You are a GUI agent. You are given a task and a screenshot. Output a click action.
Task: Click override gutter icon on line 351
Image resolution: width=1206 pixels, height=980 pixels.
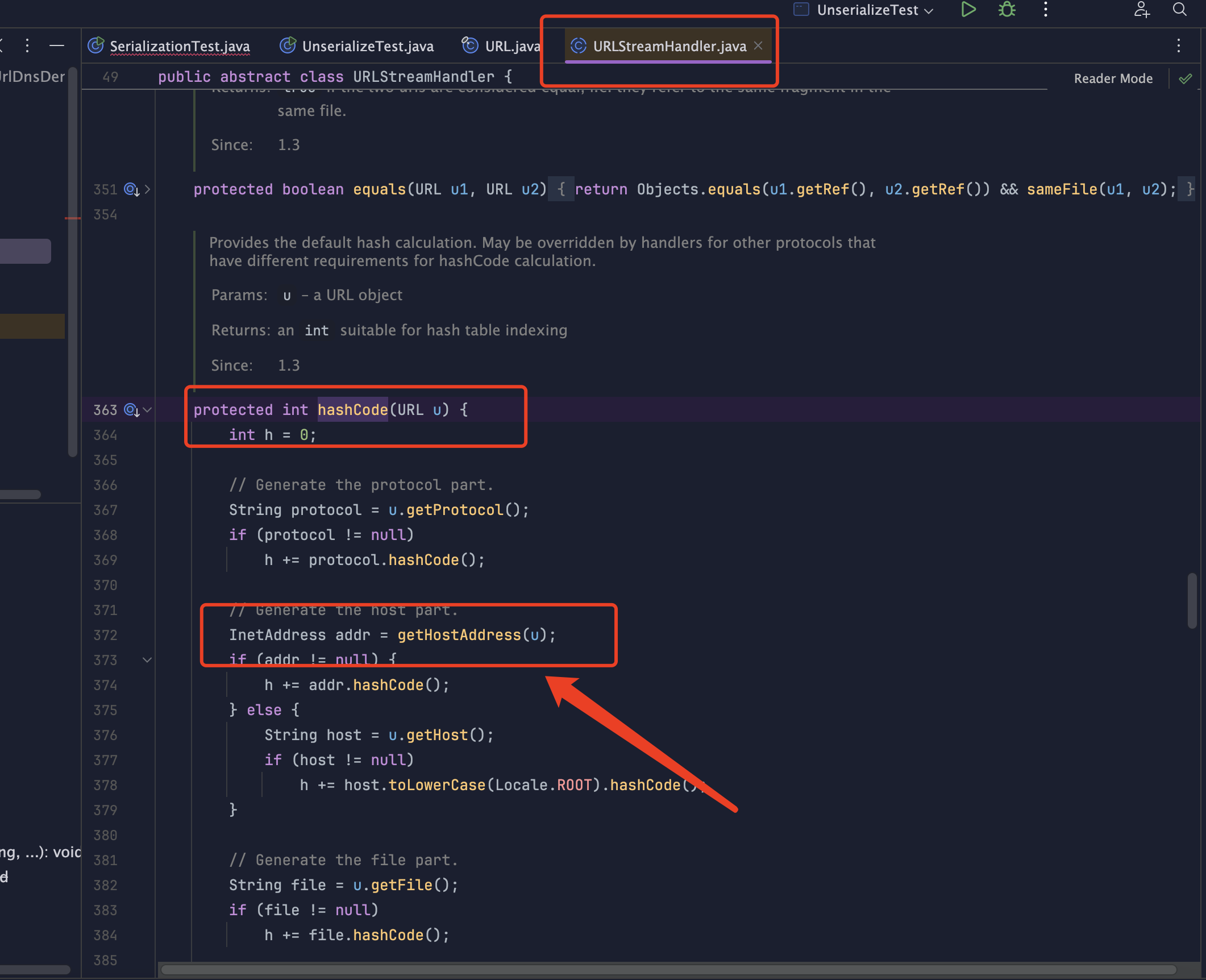[132, 189]
